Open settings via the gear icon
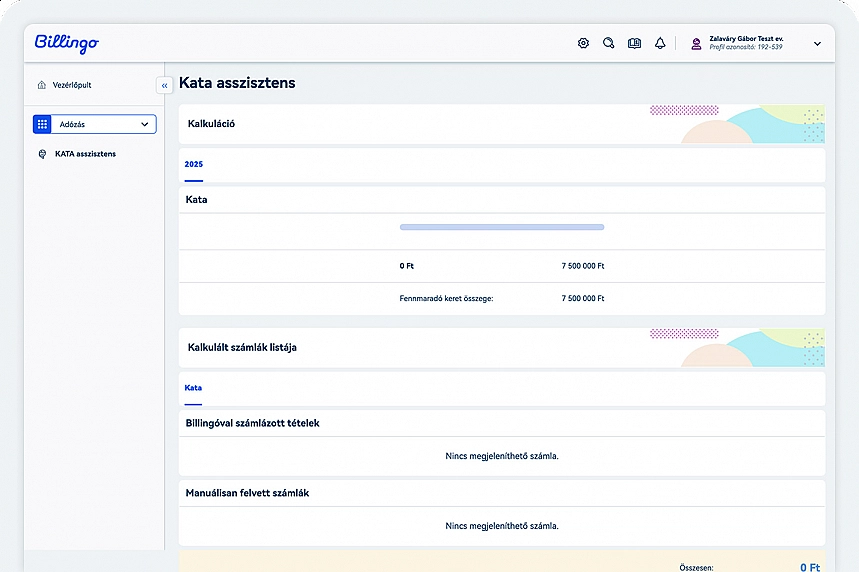 pos(584,43)
